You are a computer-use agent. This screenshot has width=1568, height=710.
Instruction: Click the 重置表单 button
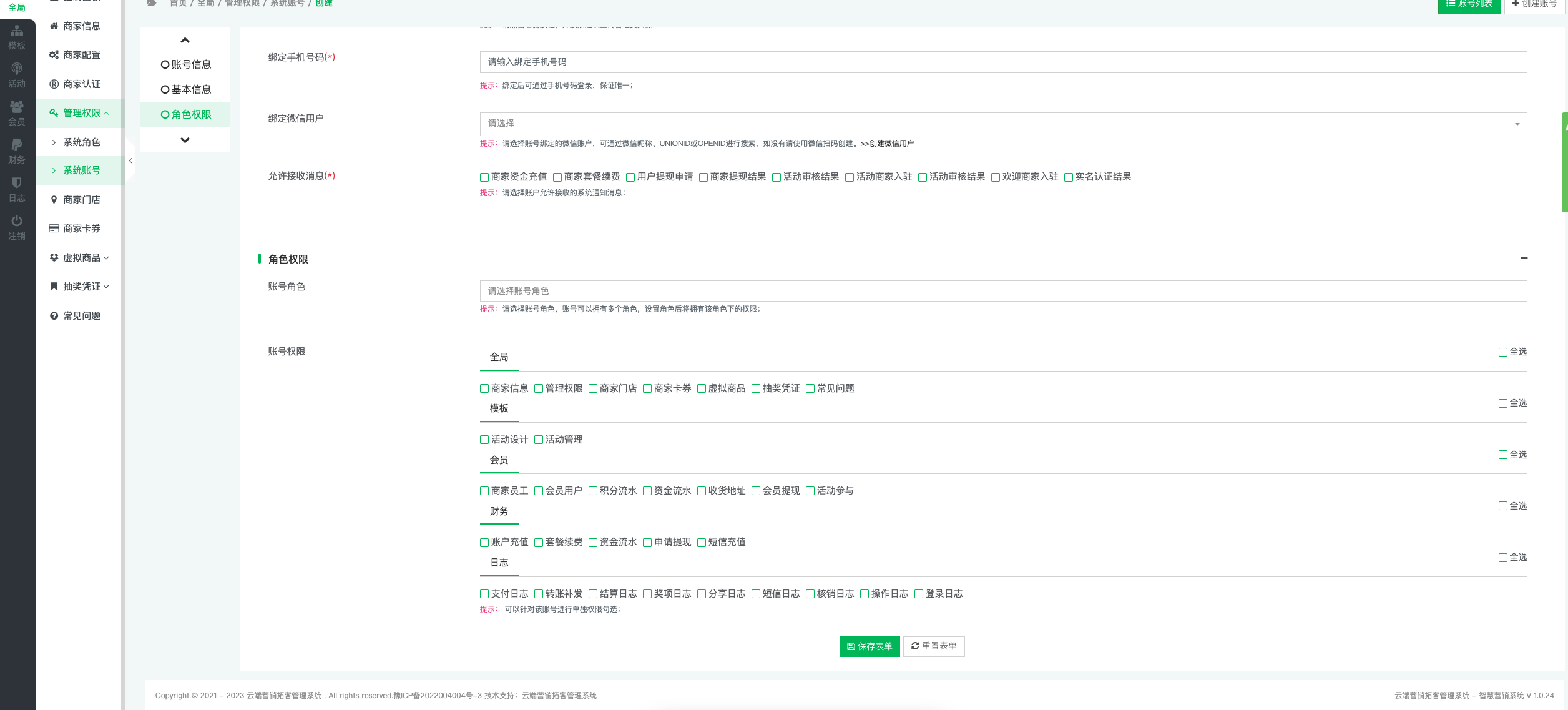pos(934,646)
